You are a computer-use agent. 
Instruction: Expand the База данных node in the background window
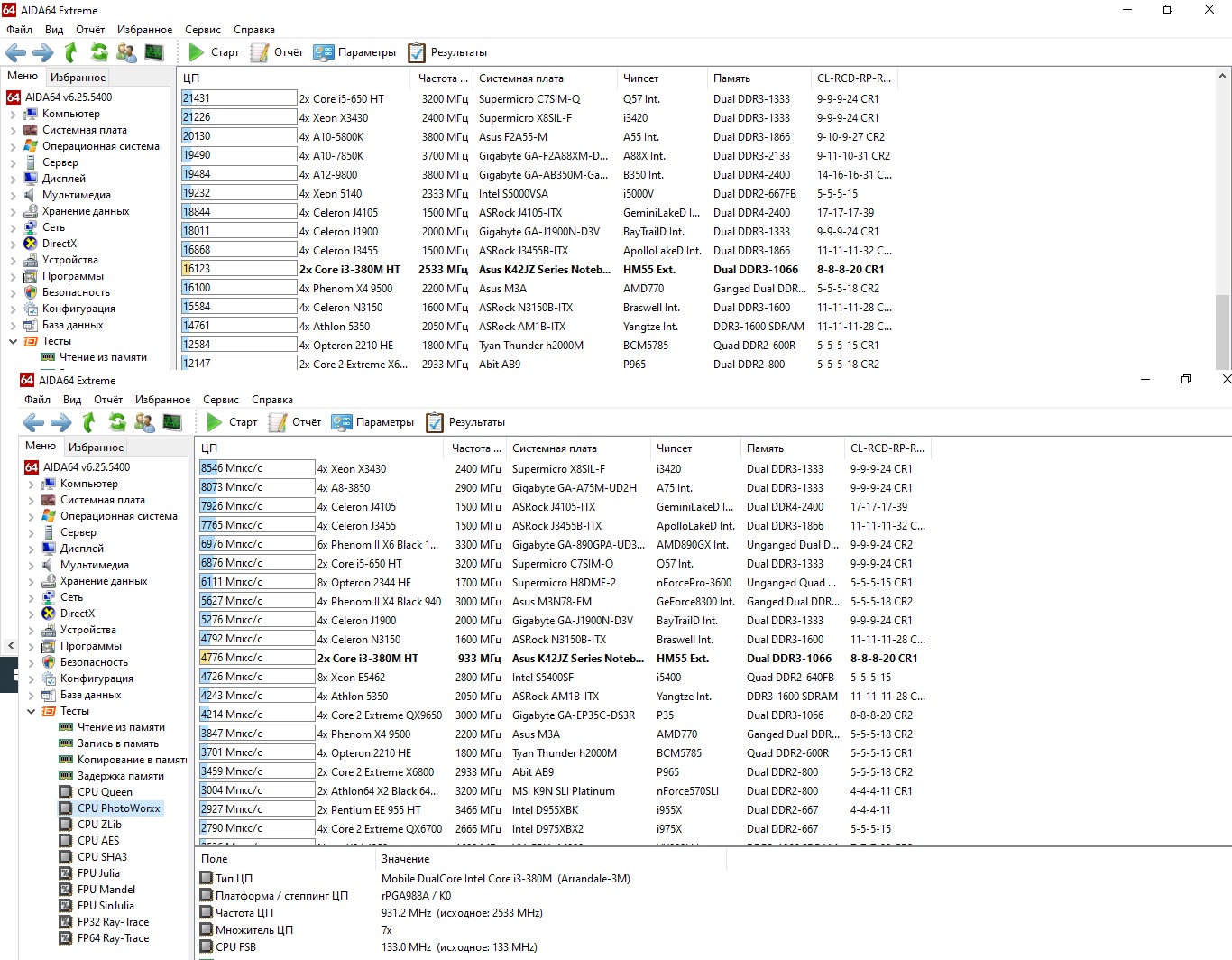(x=13, y=325)
